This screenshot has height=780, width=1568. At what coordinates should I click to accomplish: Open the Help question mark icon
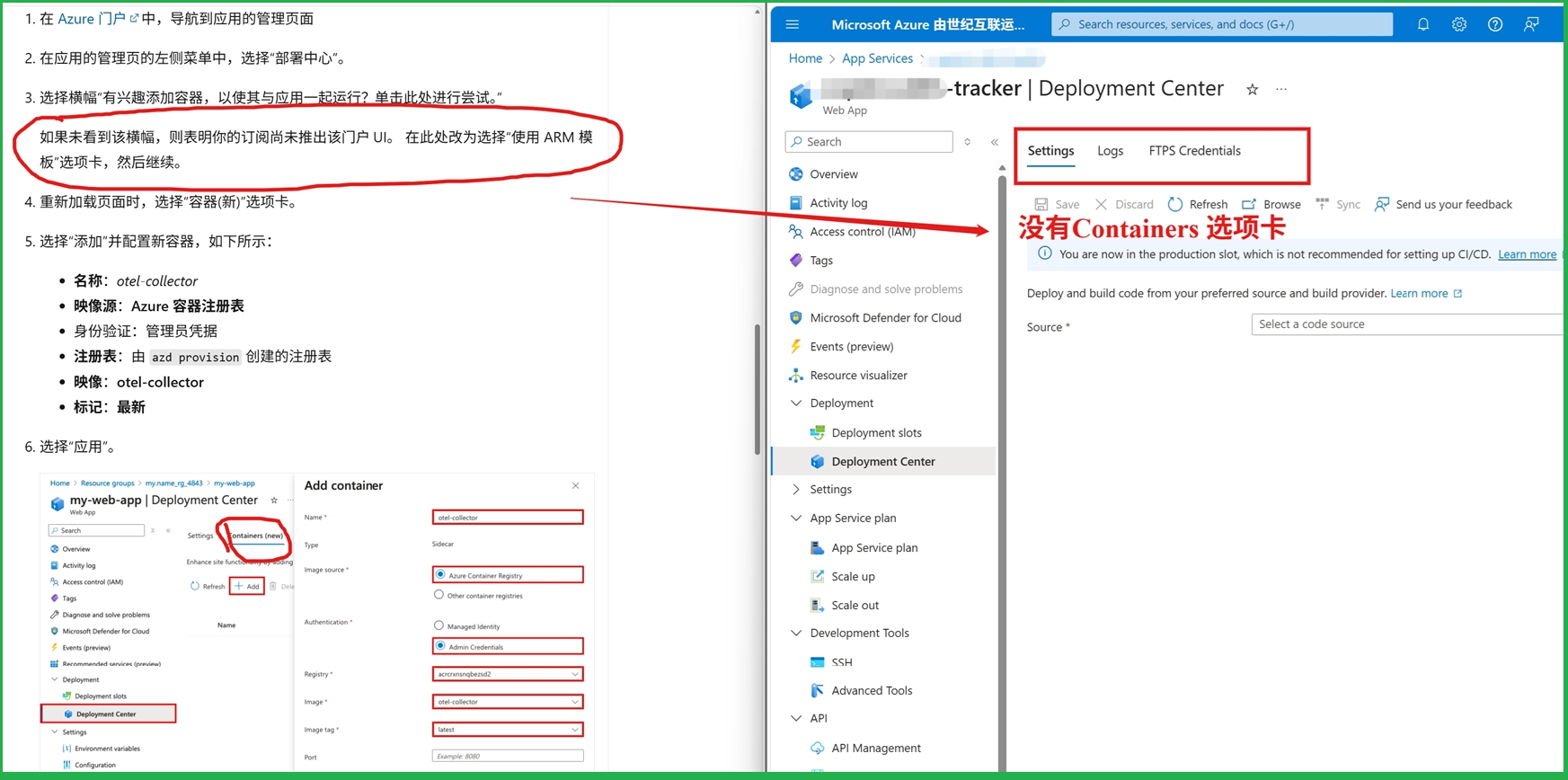point(1495,24)
